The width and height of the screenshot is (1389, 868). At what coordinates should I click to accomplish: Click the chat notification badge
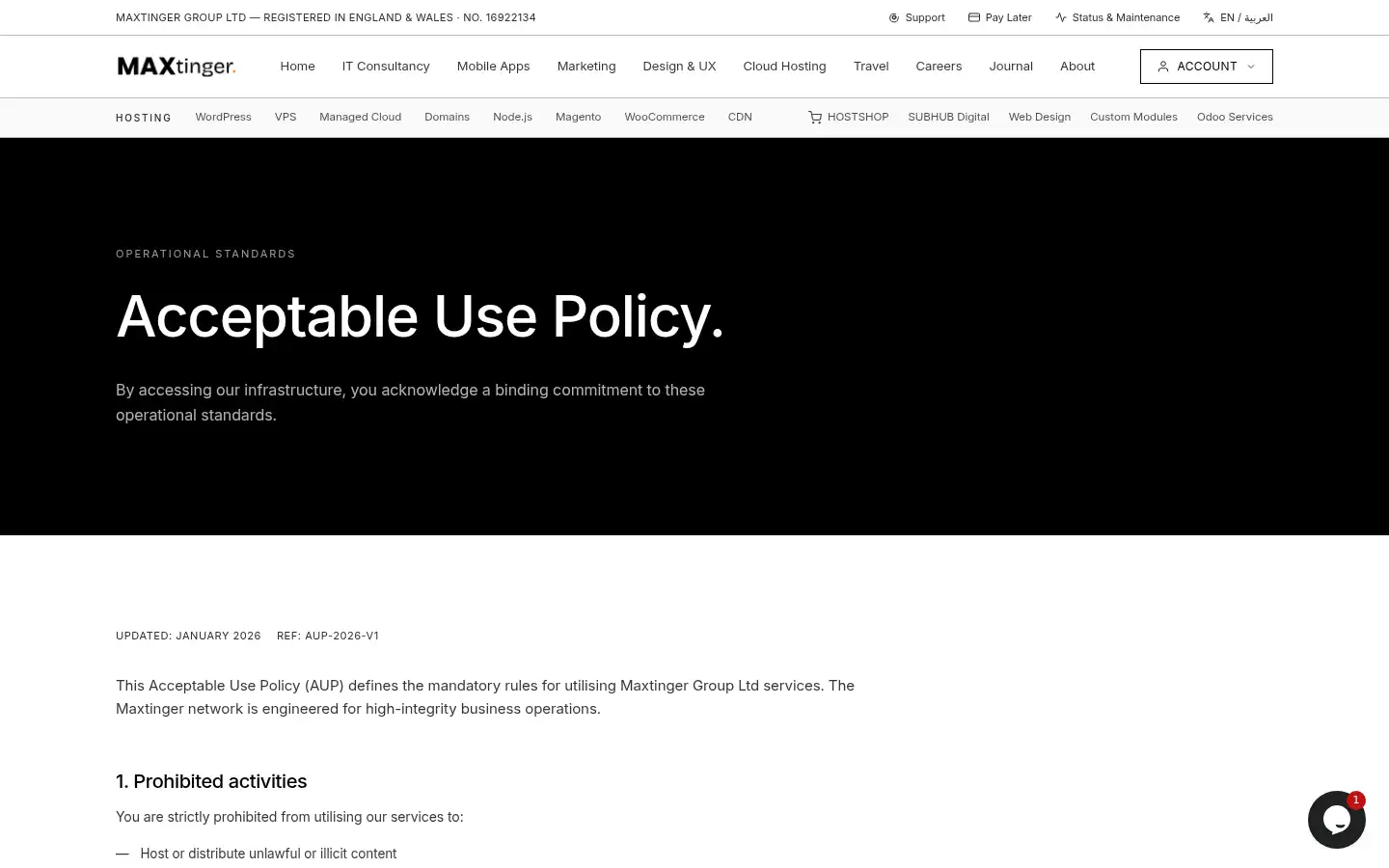[1356, 800]
